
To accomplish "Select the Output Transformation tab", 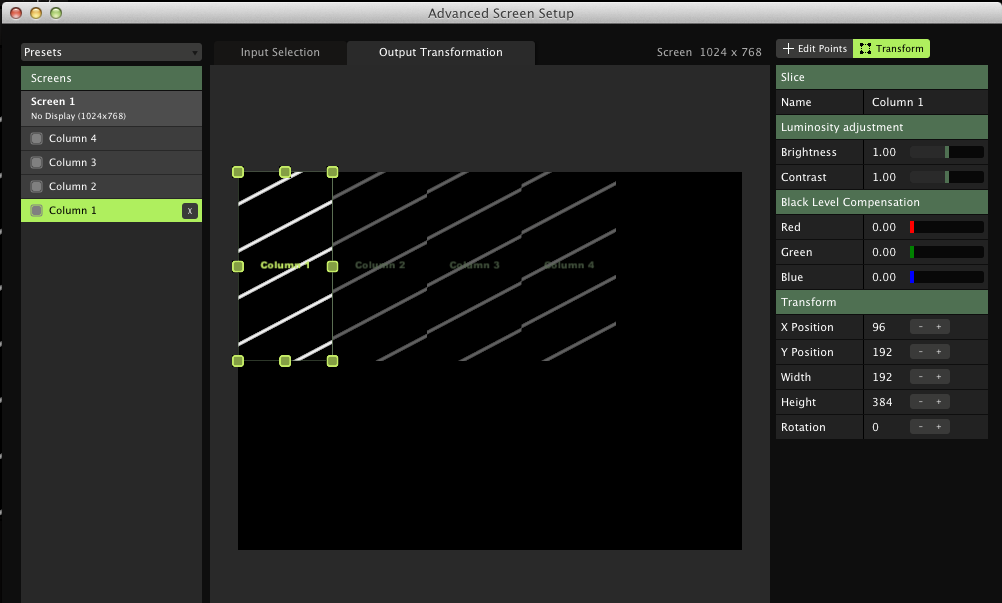I will (440, 53).
